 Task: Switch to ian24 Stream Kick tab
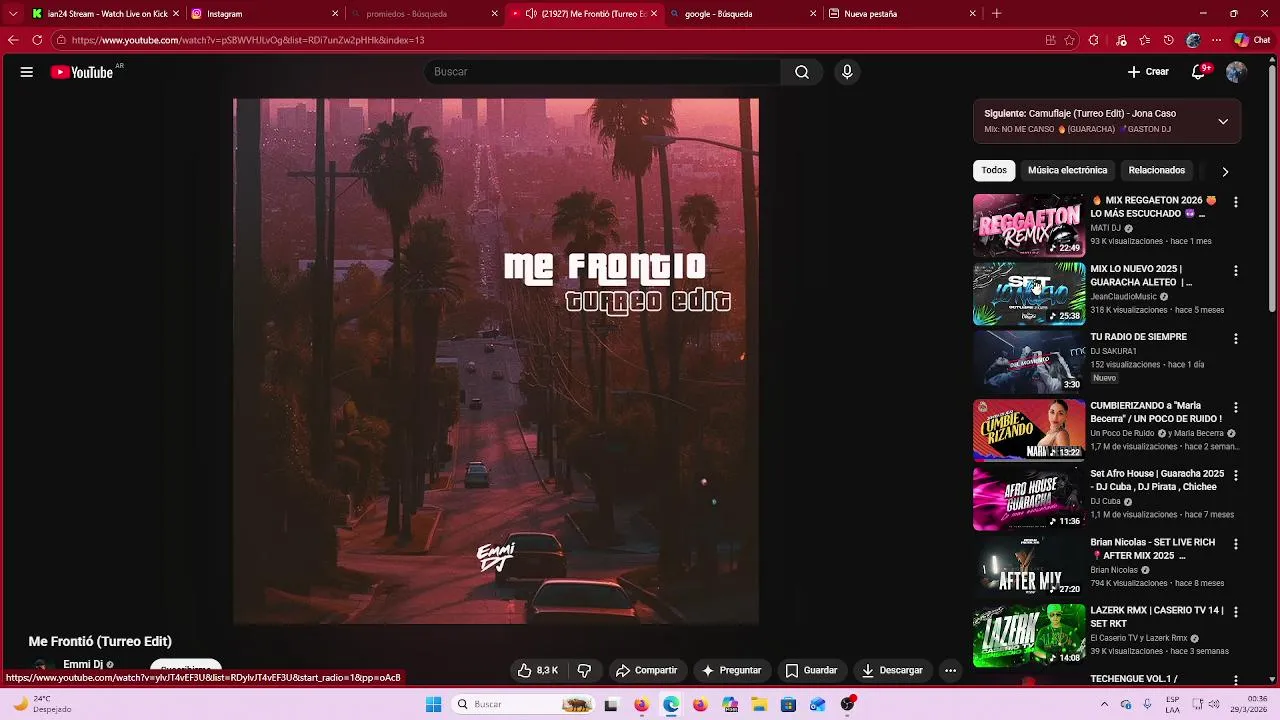click(105, 14)
